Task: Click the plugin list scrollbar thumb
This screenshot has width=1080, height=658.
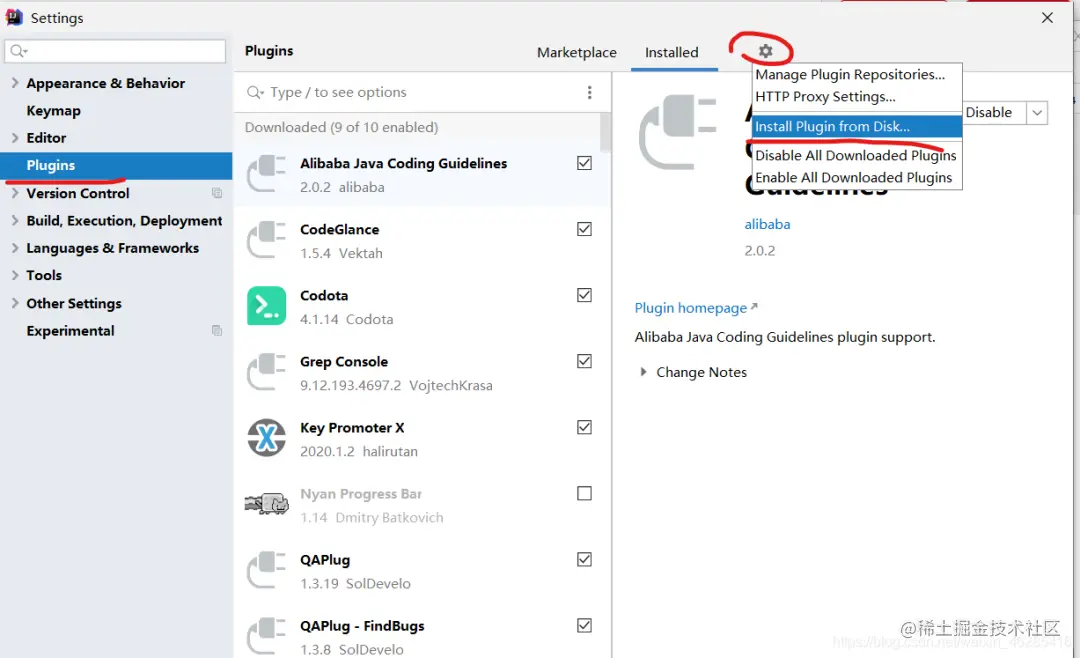Action: point(605,133)
